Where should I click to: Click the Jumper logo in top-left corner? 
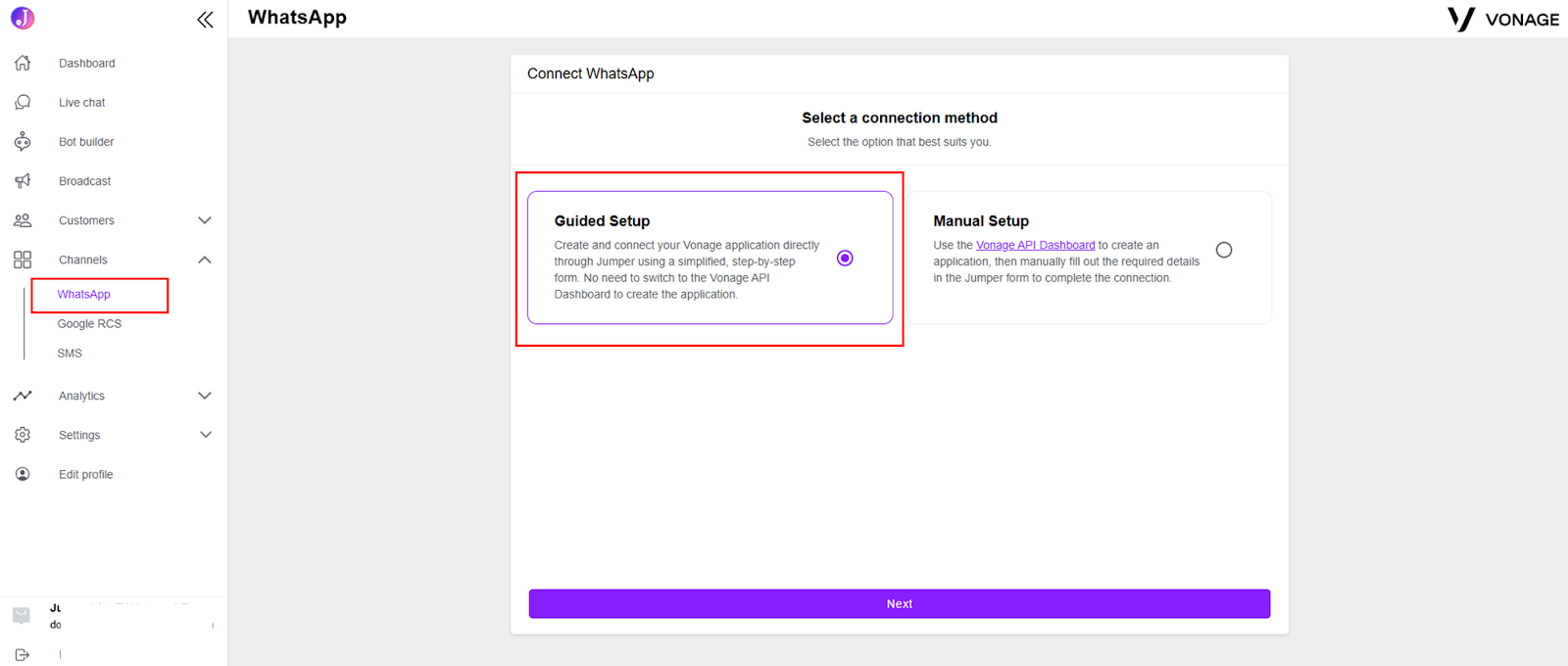[23, 18]
